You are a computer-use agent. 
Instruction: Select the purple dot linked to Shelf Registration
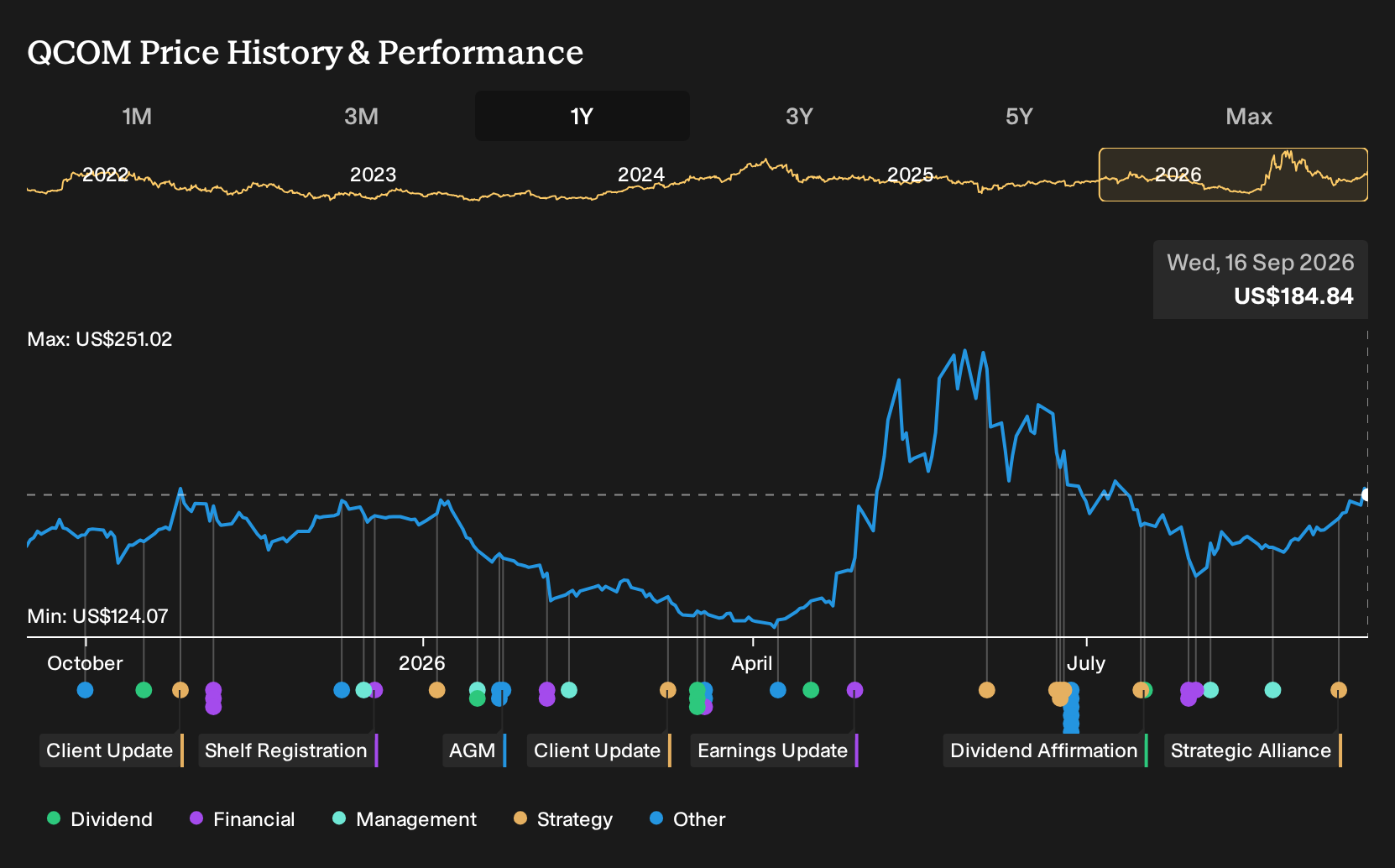[x=376, y=690]
